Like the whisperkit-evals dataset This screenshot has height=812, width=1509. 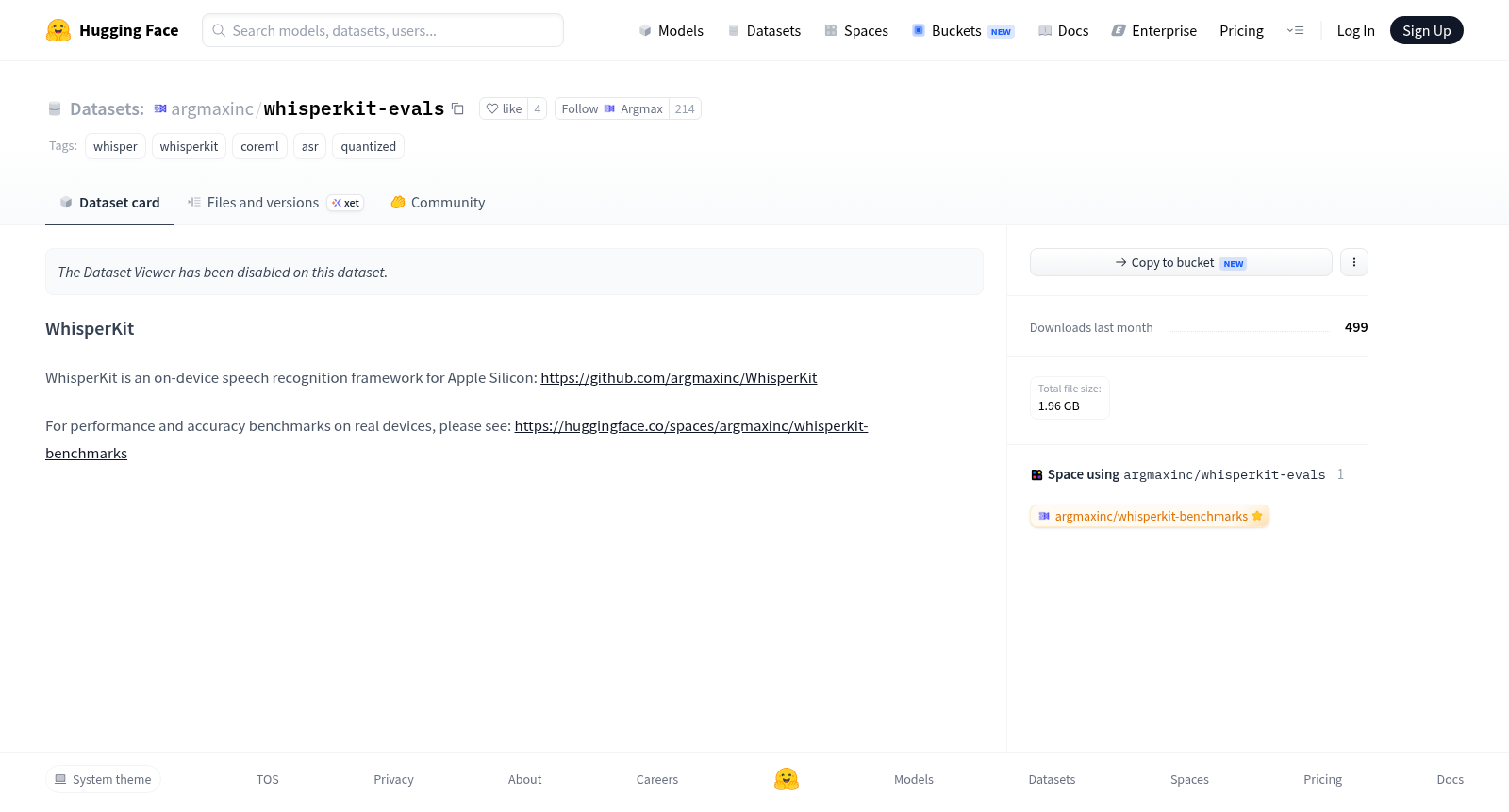(504, 108)
